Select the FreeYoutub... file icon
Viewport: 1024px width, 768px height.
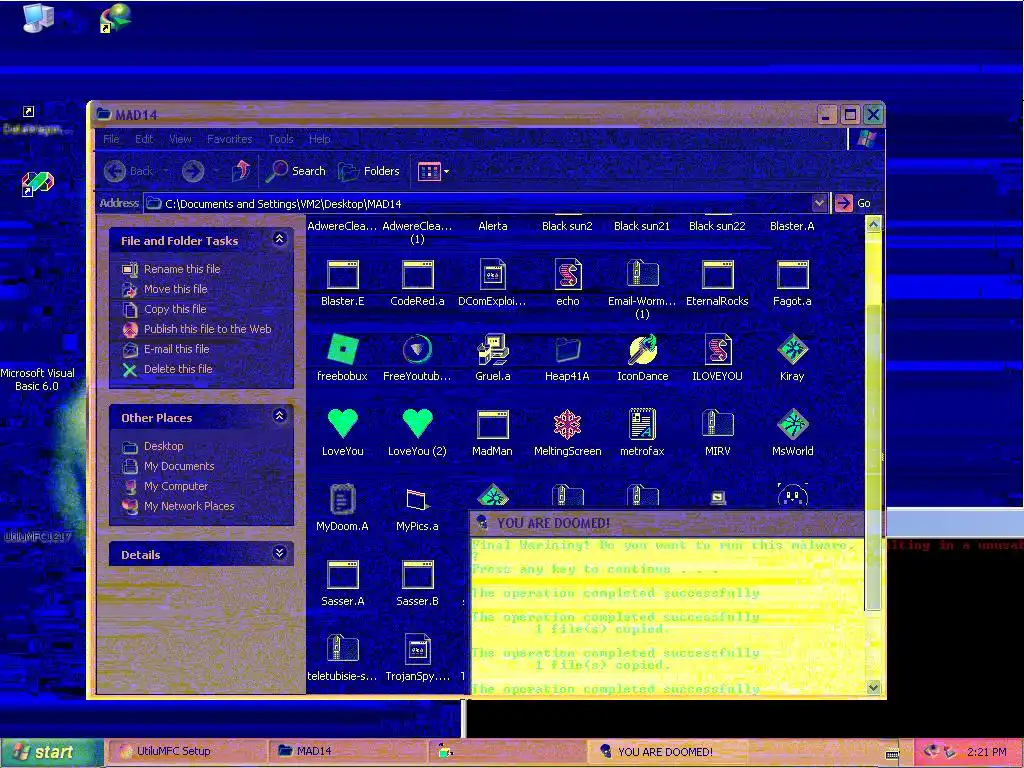[418, 349]
